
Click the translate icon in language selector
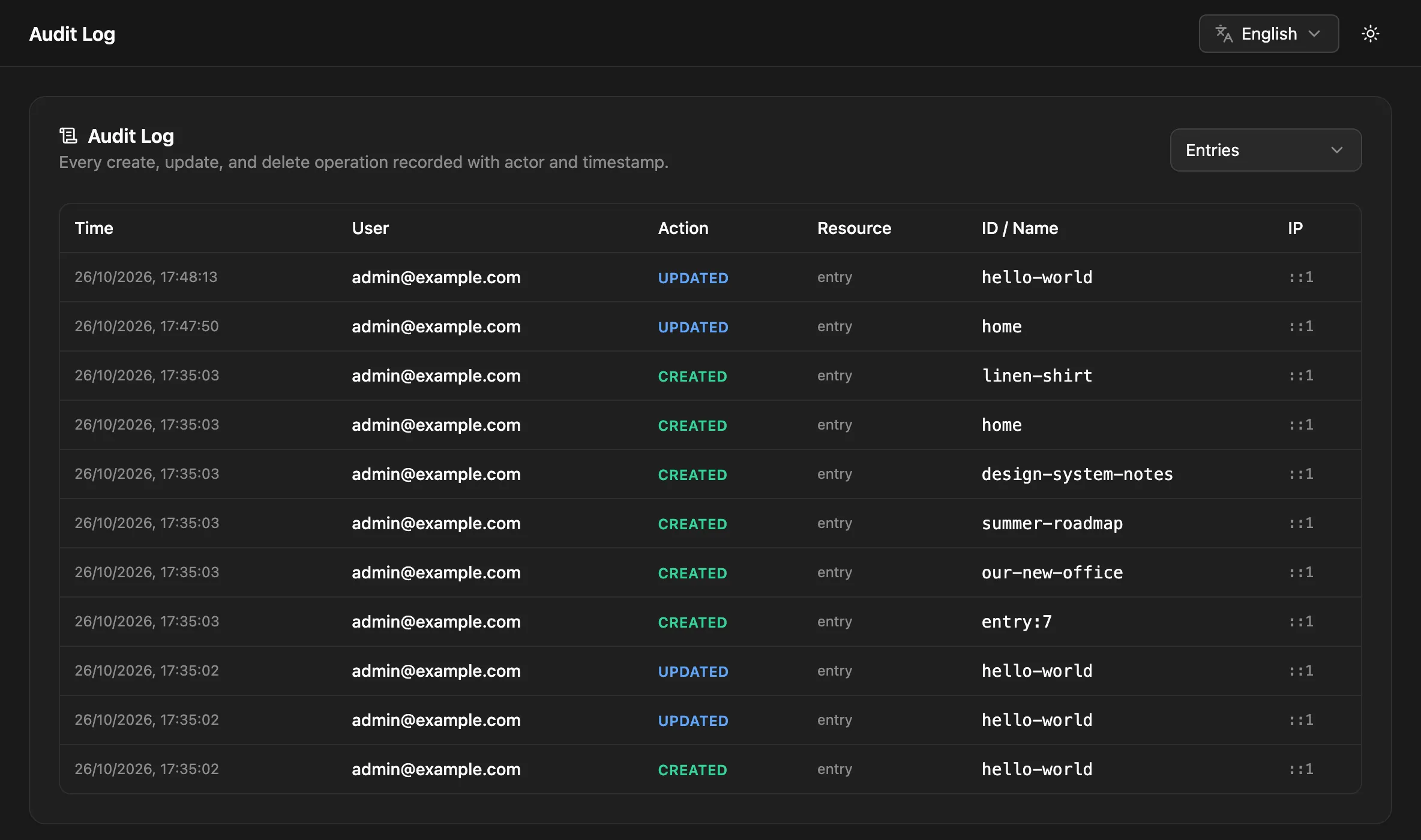pyautogui.click(x=1224, y=34)
